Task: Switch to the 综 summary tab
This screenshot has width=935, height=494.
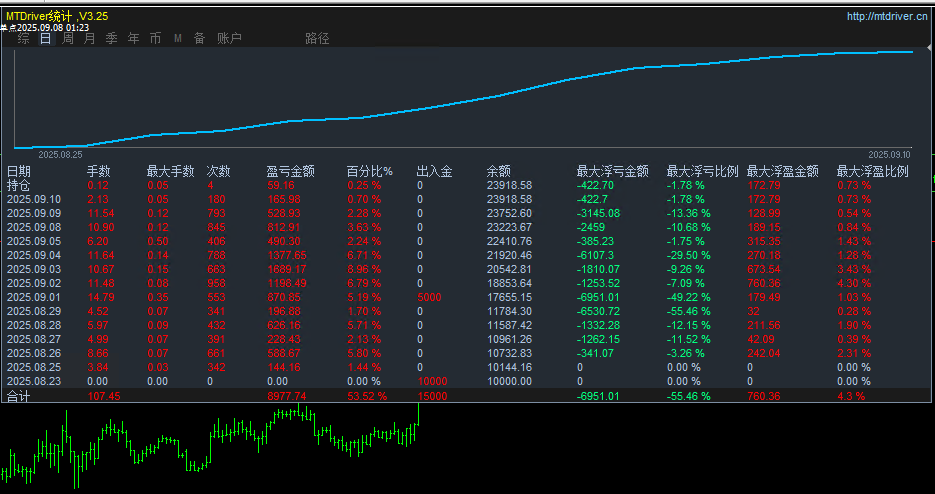Action: tap(24, 39)
